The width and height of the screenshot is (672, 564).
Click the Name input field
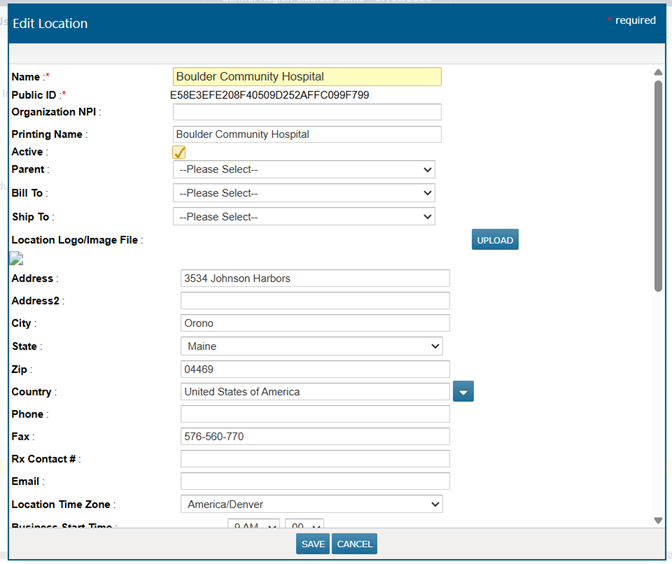click(306, 77)
